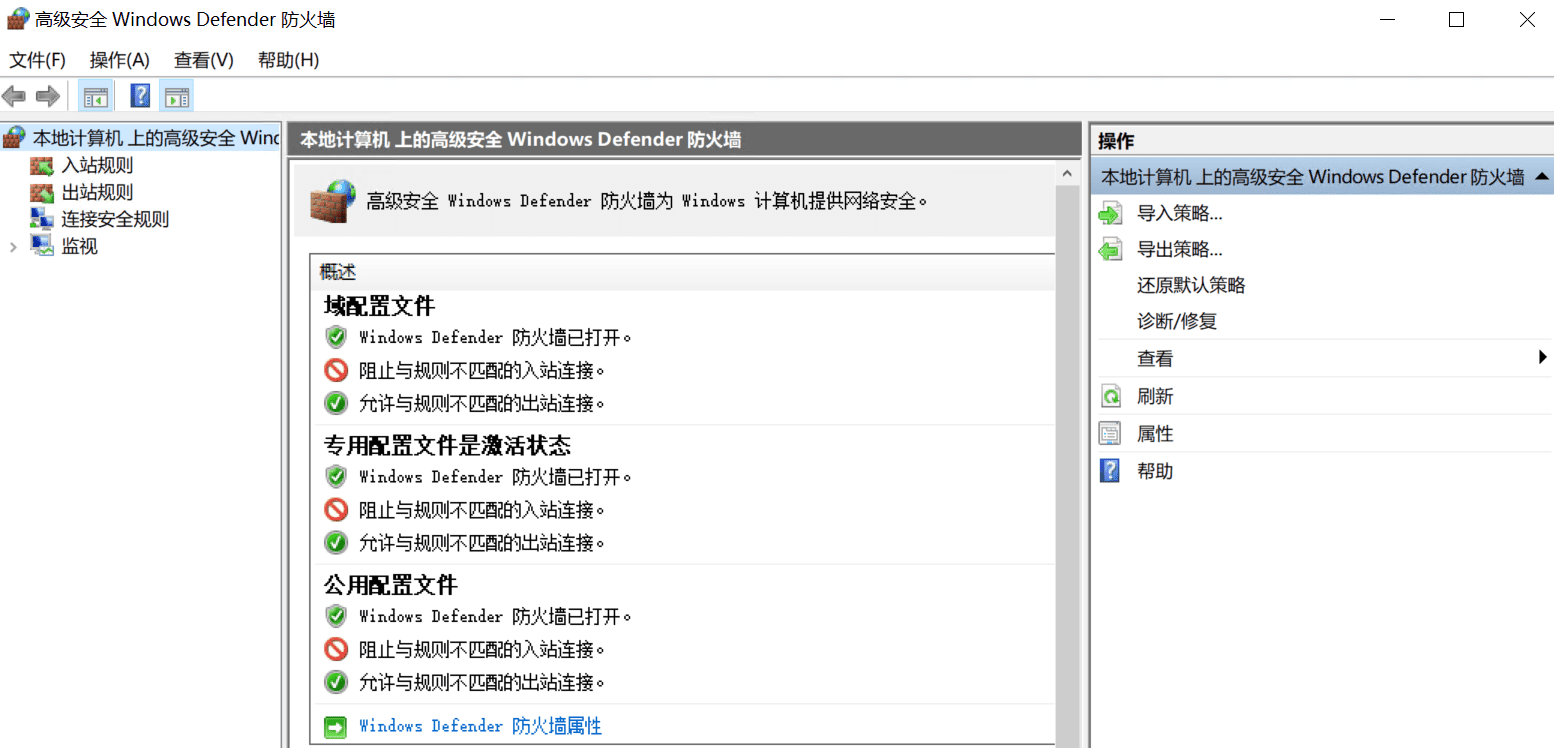Click the 监视 monitor icon
The image size is (1554, 748).
(42, 246)
